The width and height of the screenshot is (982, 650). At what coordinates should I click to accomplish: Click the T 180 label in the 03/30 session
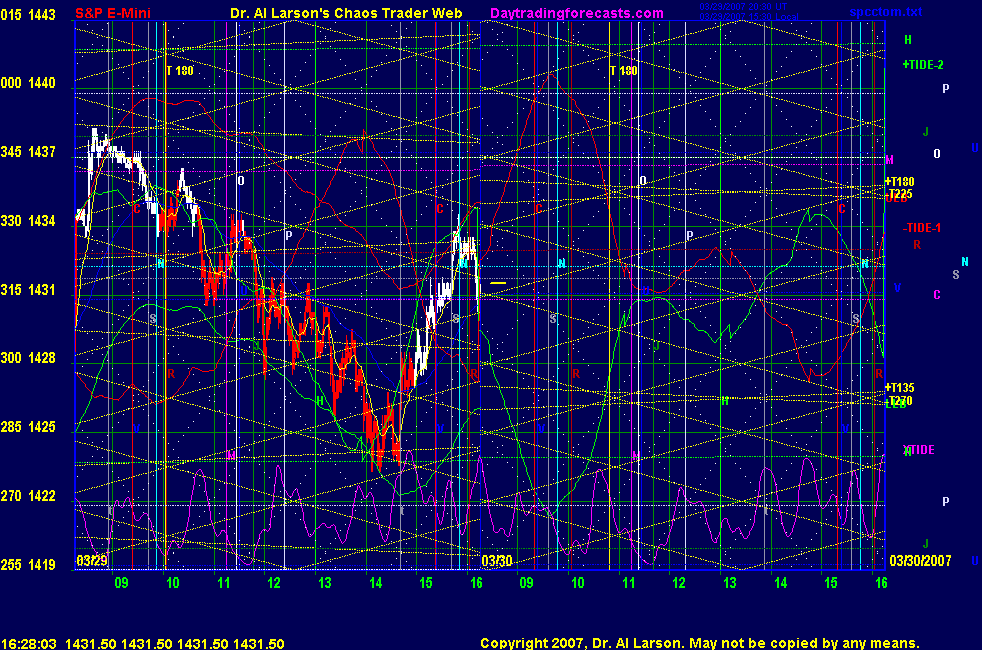pyautogui.click(x=623, y=71)
